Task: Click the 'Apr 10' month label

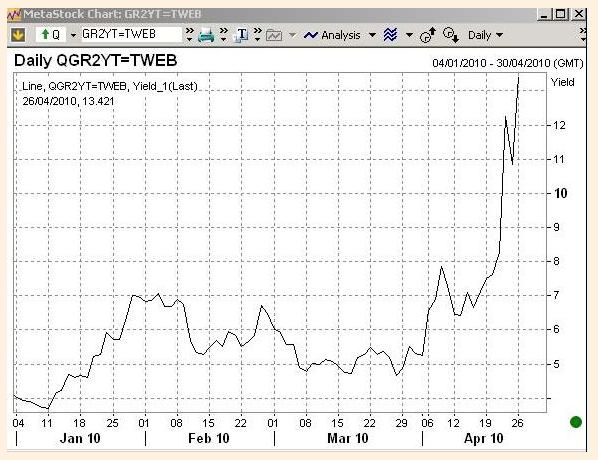Action: coord(484,438)
